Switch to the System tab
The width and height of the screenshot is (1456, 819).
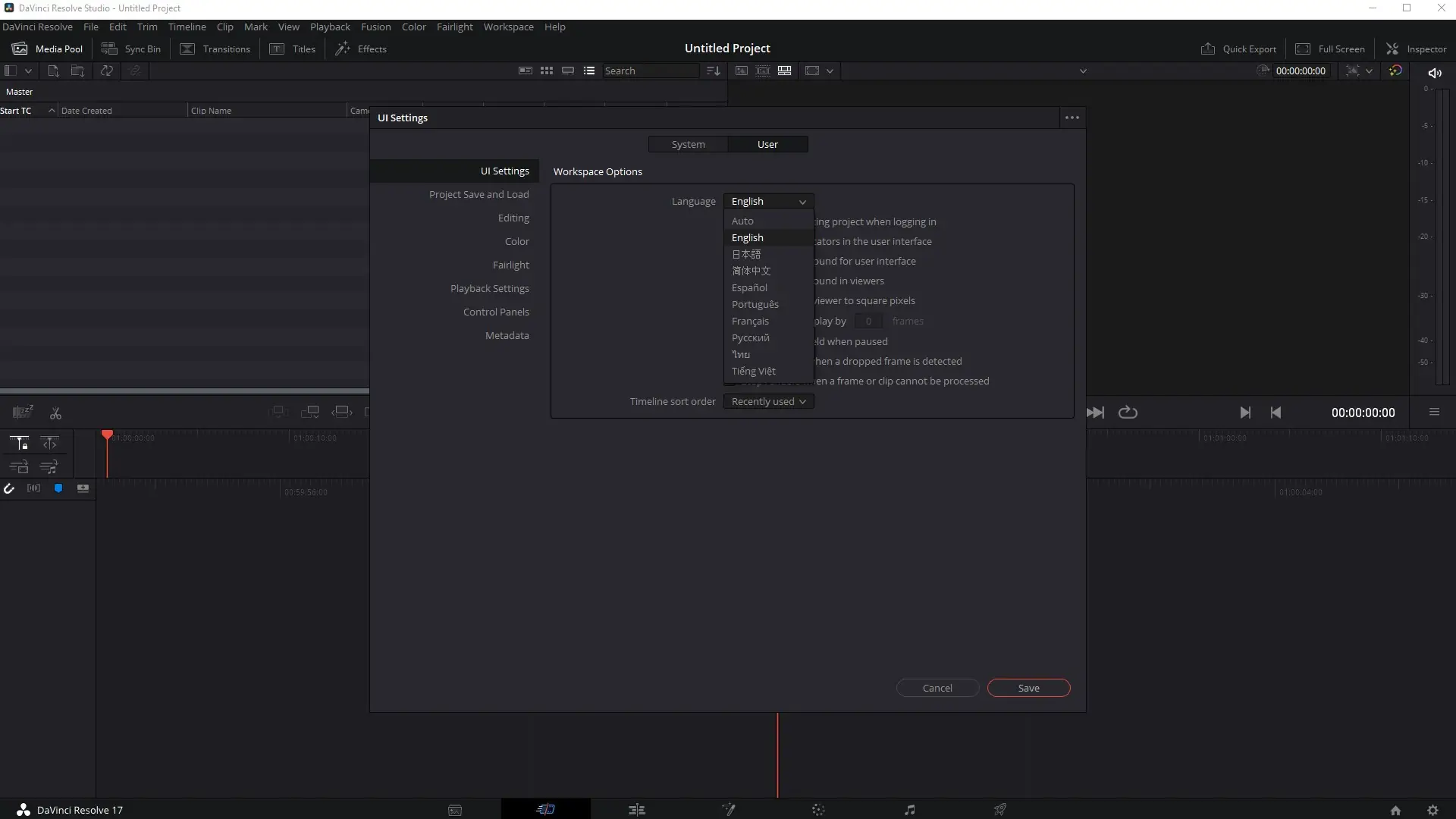click(688, 145)
